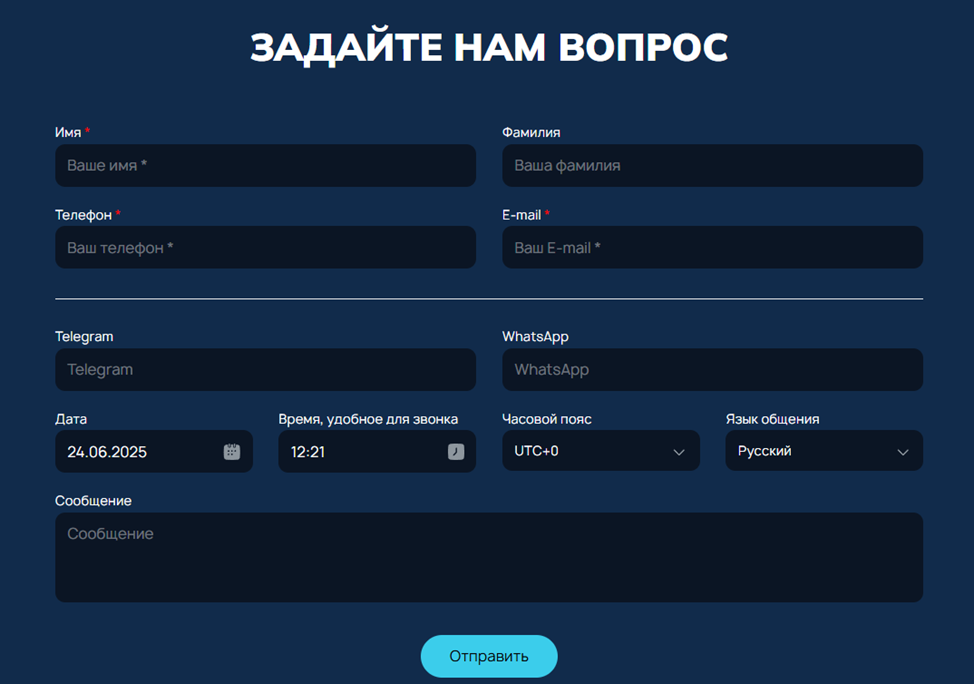Click the Задайте нам вопрос heading
Screen dimensions: 974x684
[x=488, y=46]
